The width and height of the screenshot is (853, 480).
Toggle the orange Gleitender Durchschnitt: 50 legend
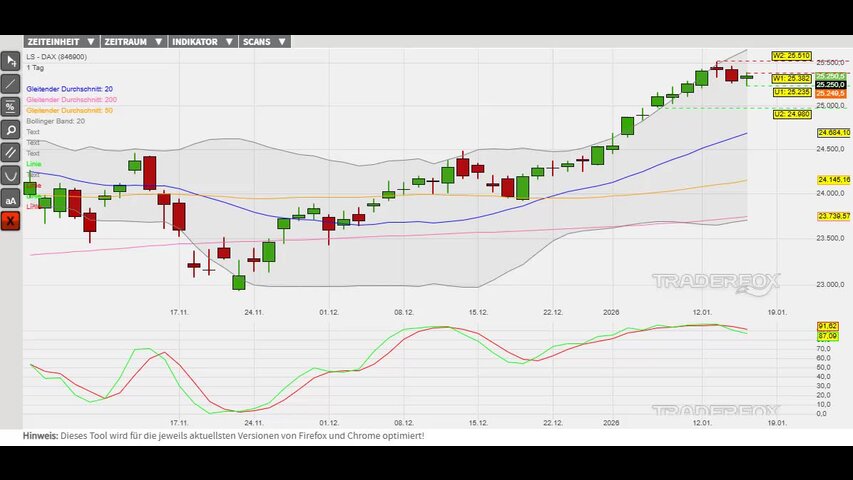pyautogui.click(x=69, y=110)
